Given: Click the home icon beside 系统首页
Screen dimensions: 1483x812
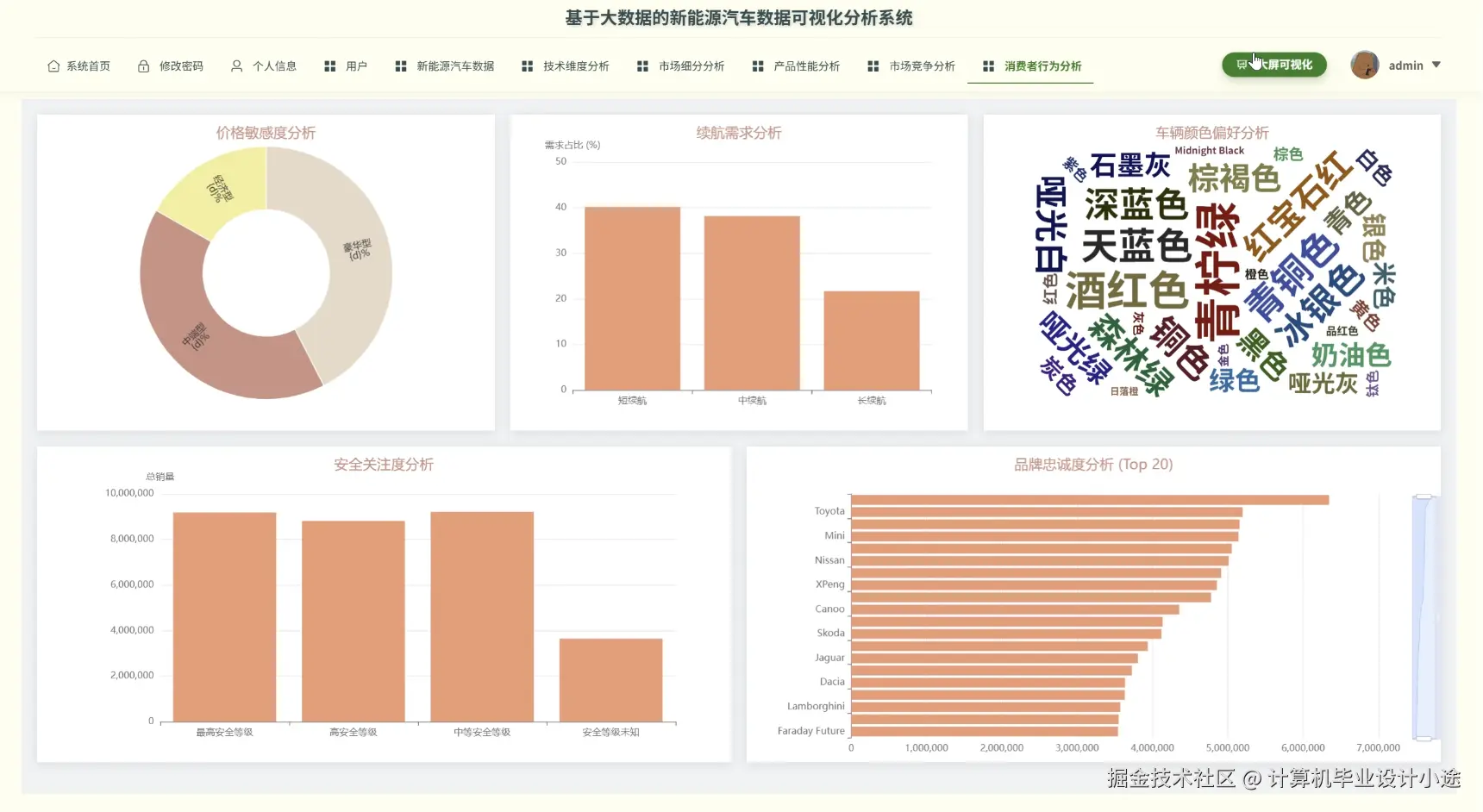Looking at the screenshot, I should 53,66.
